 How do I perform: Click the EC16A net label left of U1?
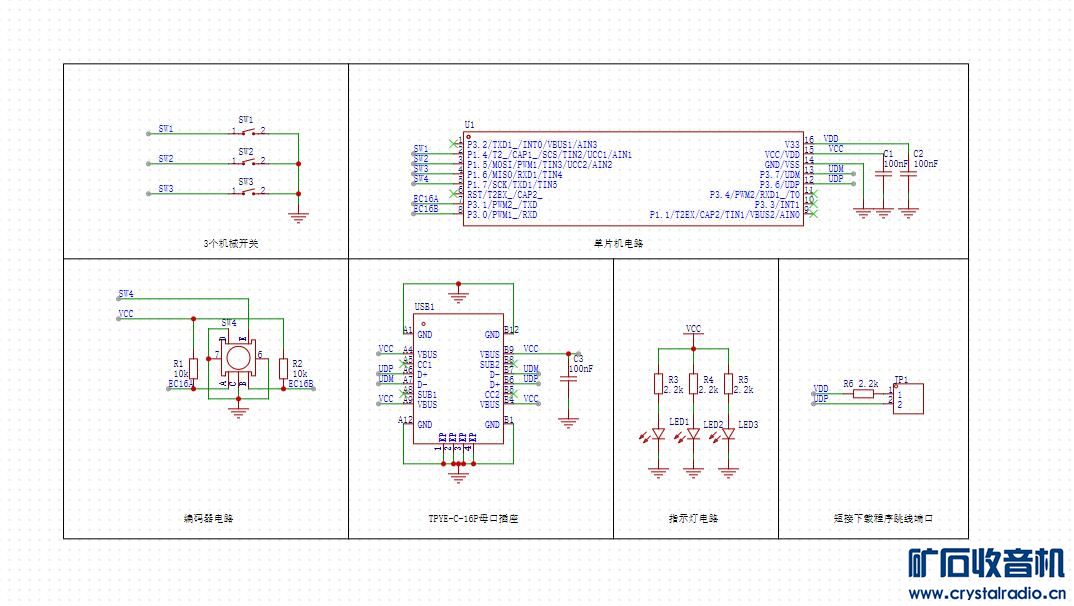pyautogui.click(x=426, y=199)
